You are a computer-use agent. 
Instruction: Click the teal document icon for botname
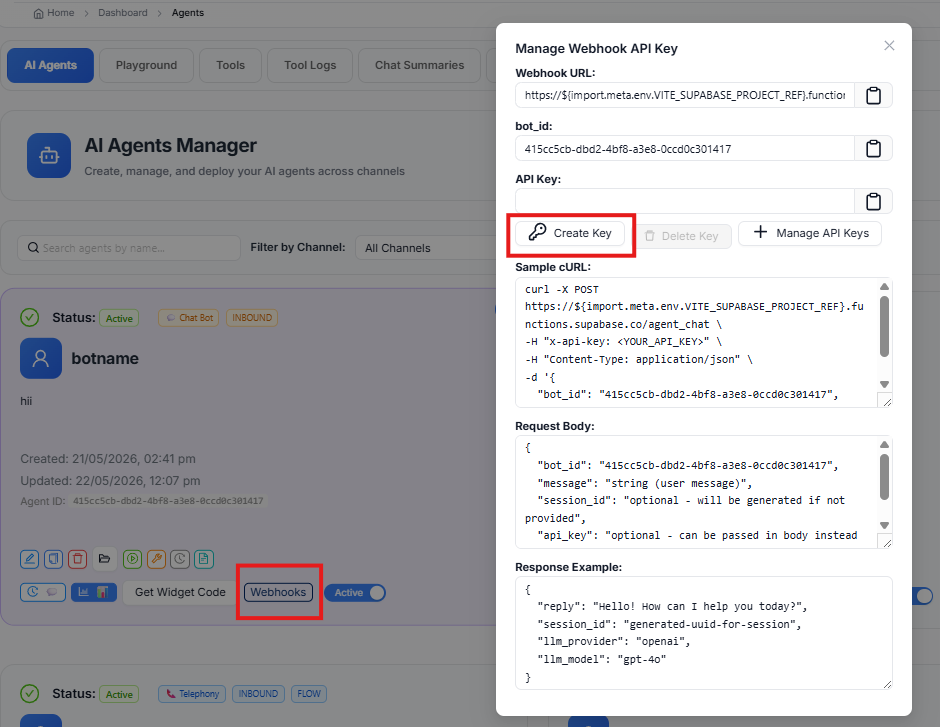(204, 559)
